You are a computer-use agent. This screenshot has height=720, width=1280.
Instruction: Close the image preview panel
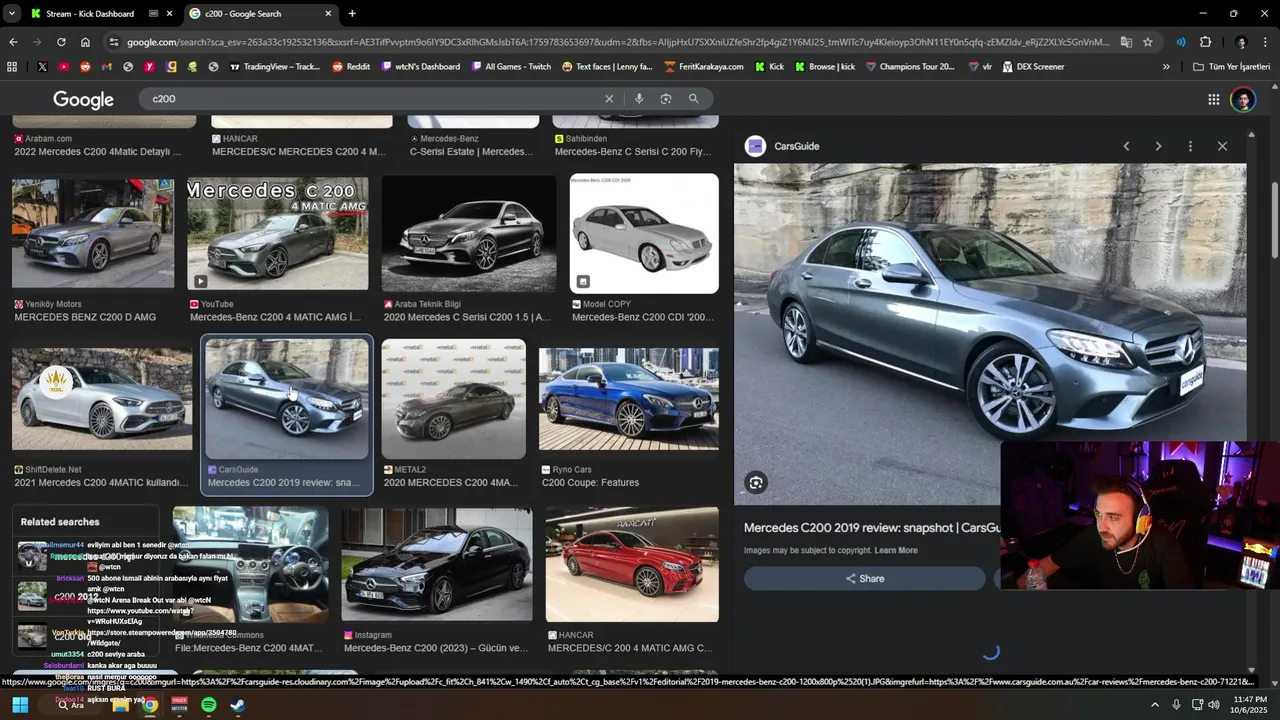pyautogui.click(x=1222, y=146)
